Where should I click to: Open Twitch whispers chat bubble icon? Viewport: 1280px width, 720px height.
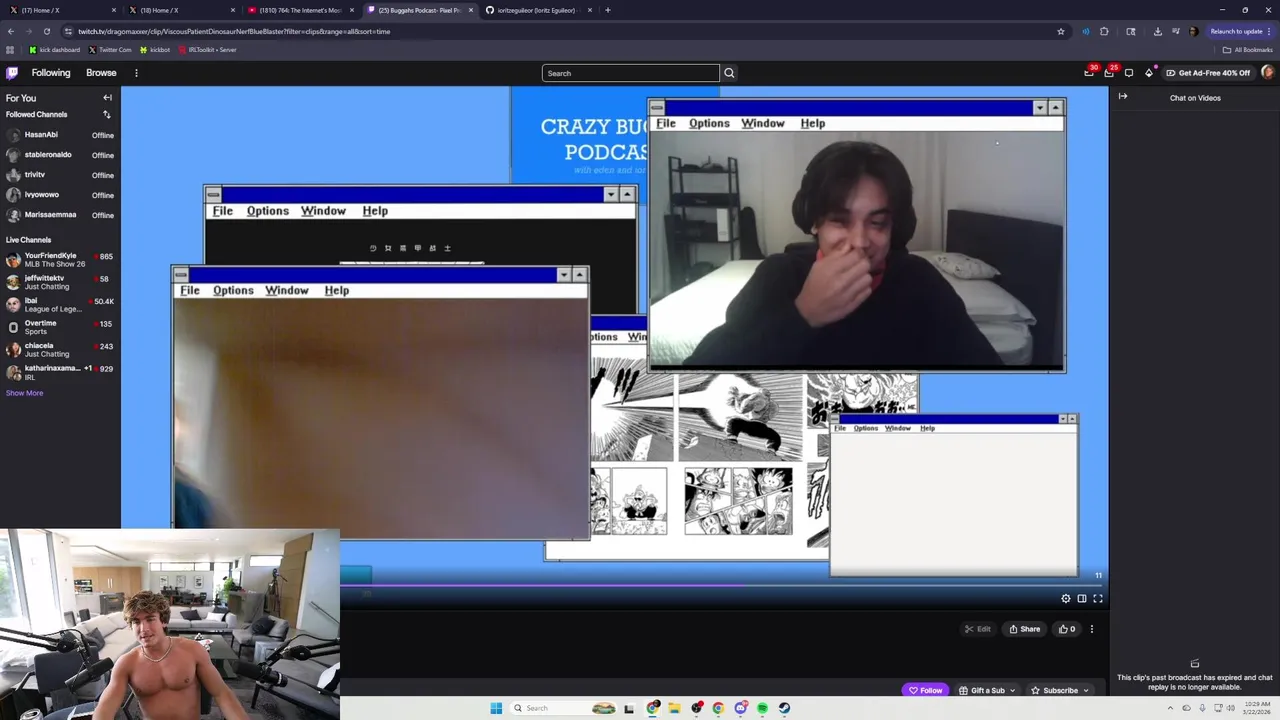tap(1129, 73)
